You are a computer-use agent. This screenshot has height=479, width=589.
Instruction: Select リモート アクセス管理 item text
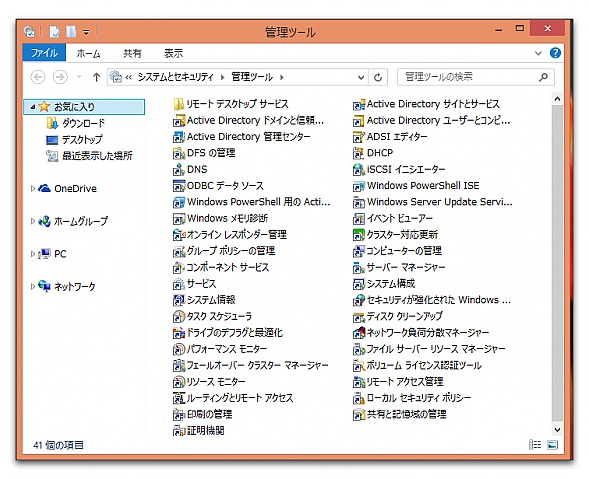point(405,382)
